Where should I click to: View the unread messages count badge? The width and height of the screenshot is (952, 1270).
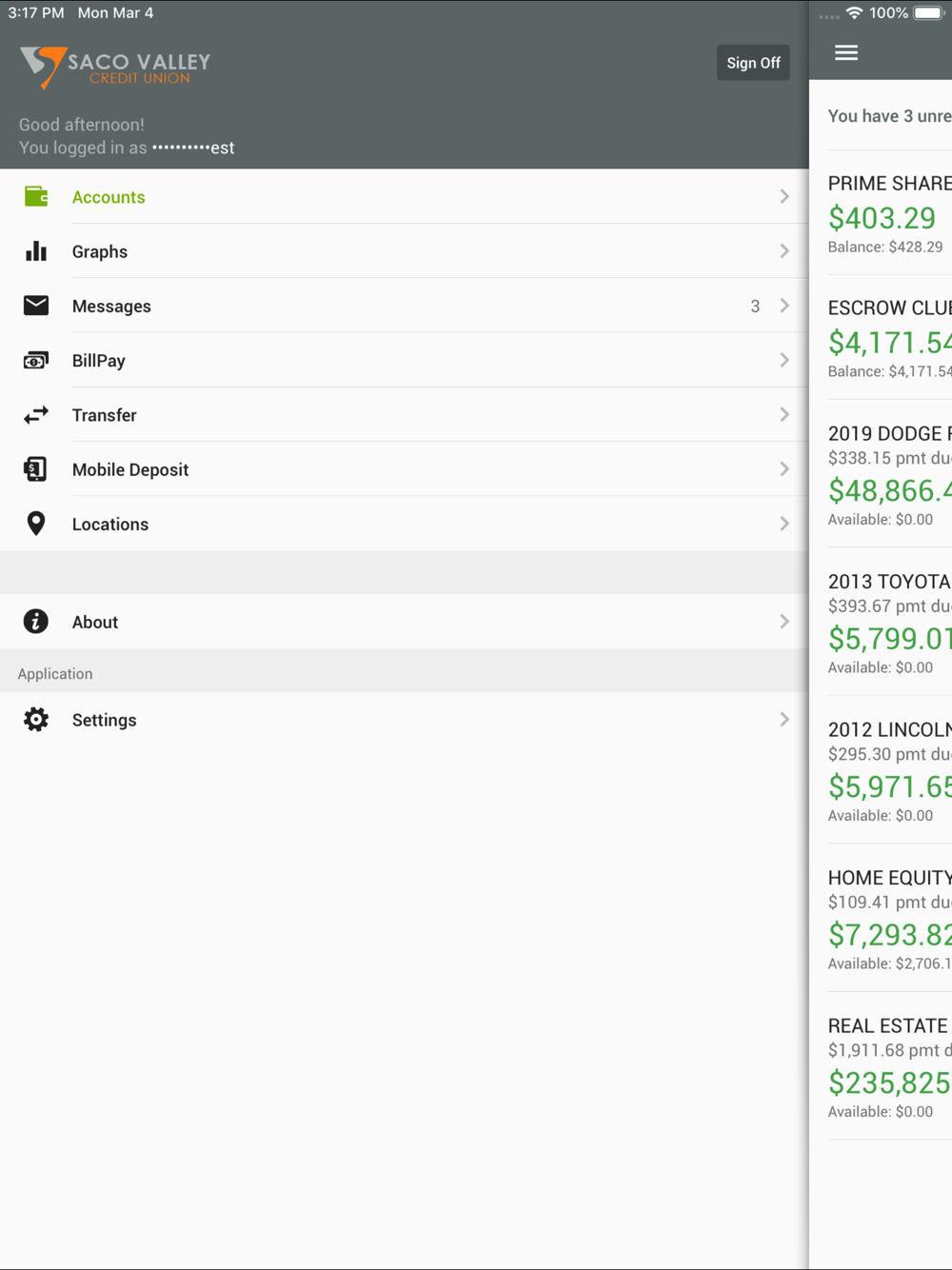[x=755, y=307]
